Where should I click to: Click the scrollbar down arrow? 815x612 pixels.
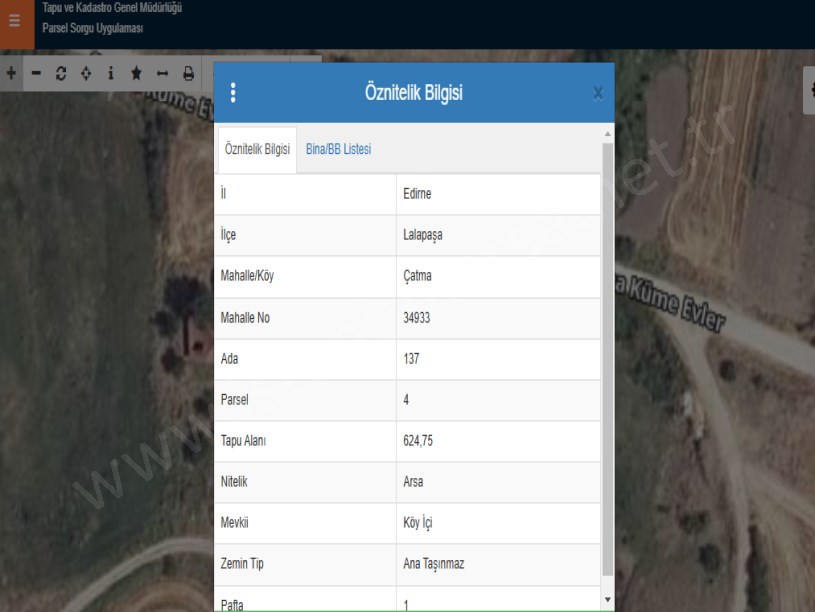click(607, 599)
